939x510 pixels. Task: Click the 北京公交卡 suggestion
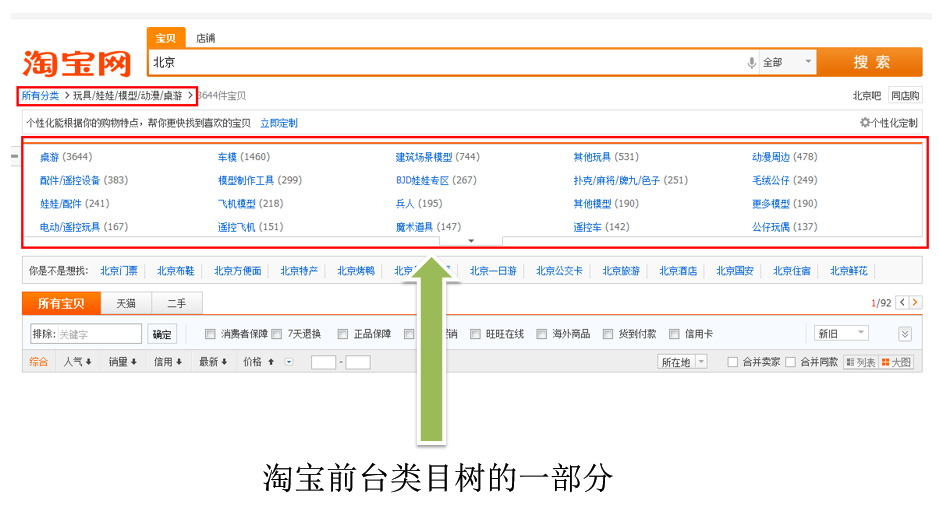pos(559,271)
